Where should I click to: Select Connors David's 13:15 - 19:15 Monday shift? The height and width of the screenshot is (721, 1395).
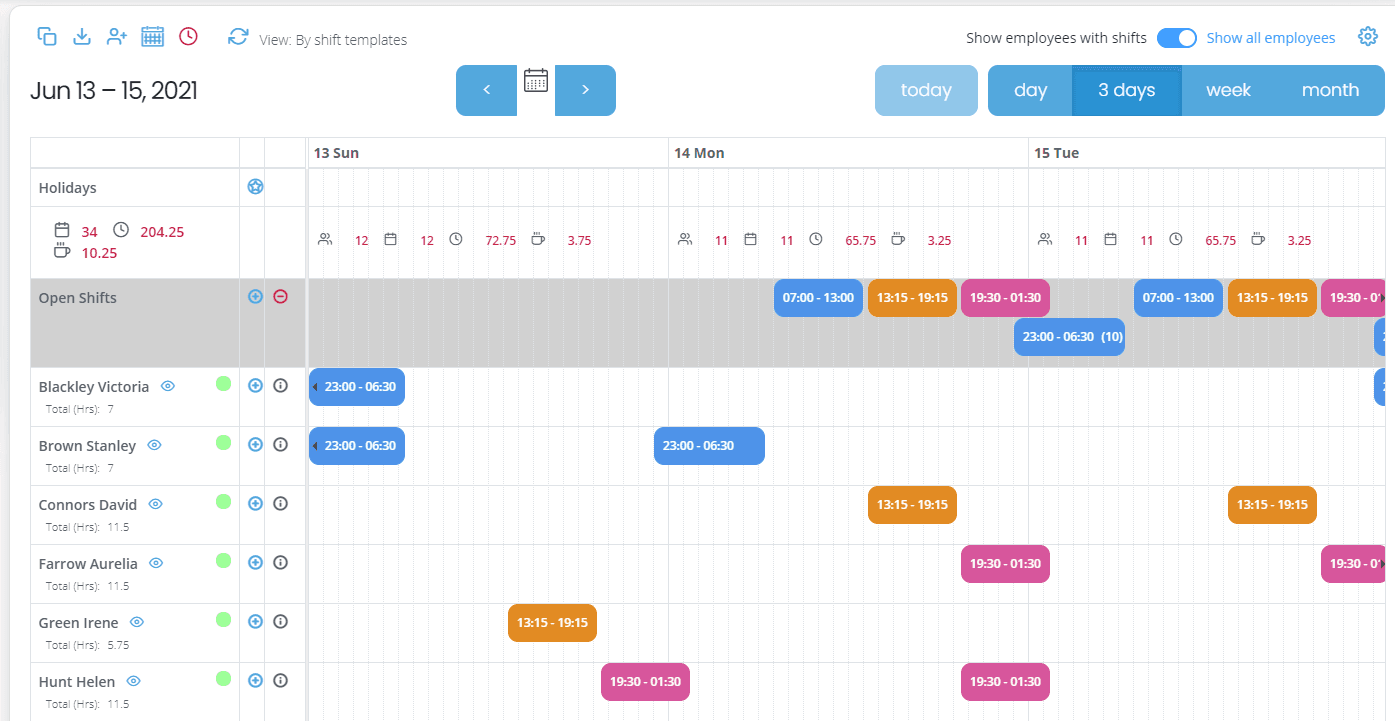tap(912, 505)
